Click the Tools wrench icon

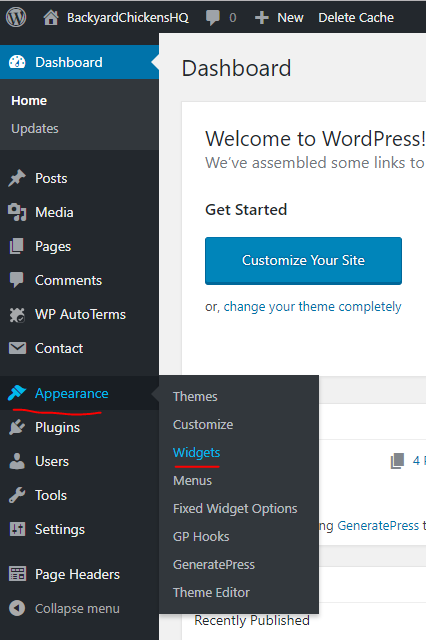click(17, 495)
